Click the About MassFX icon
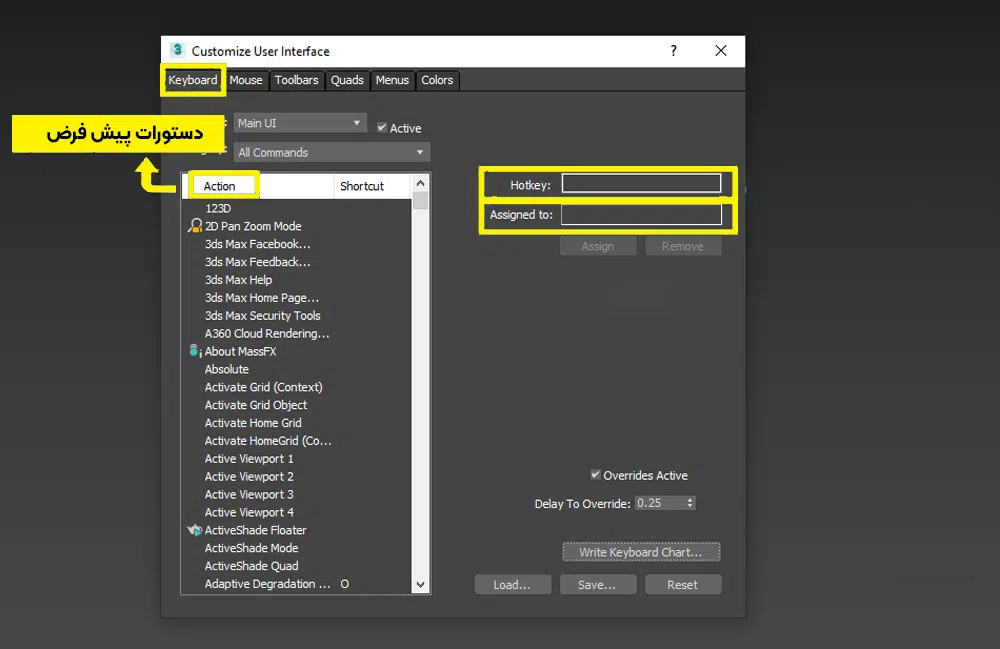Screen dimensions: 1000x649 195,351
